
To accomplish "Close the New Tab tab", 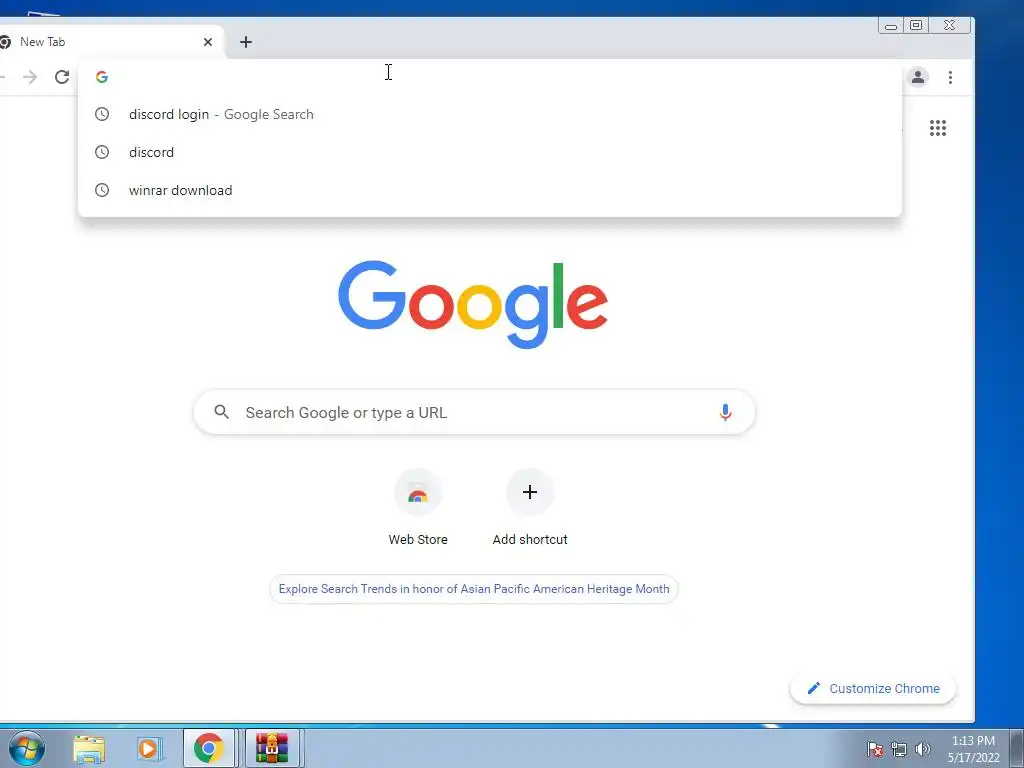I will coord(208,42).
